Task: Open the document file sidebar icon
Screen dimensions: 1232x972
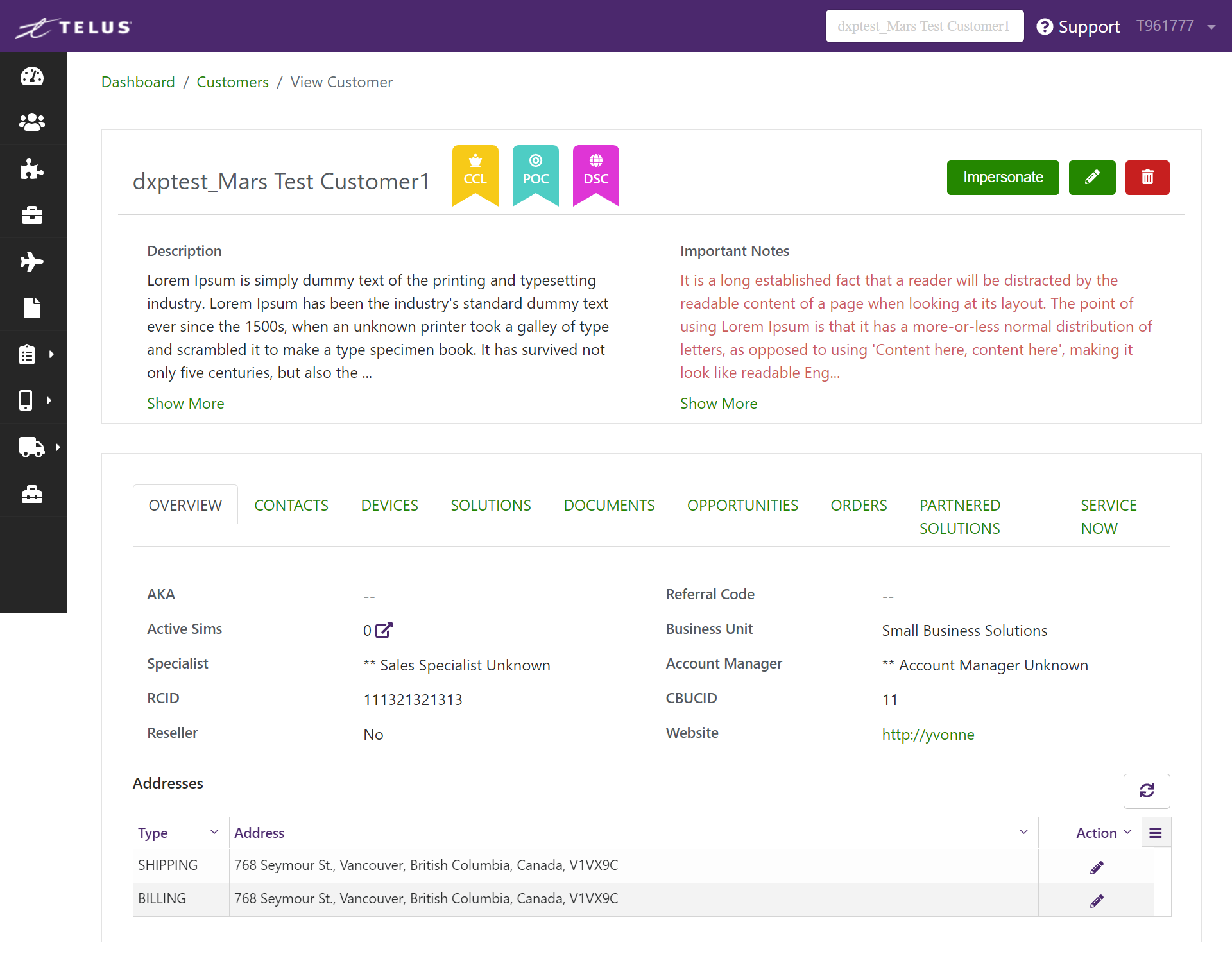Action: click(32, 308)
